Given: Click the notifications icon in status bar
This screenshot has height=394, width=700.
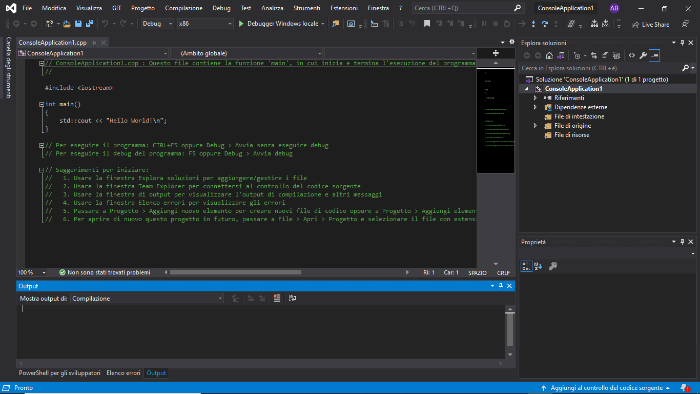Looking at the screenshot, I should (685, 388).
